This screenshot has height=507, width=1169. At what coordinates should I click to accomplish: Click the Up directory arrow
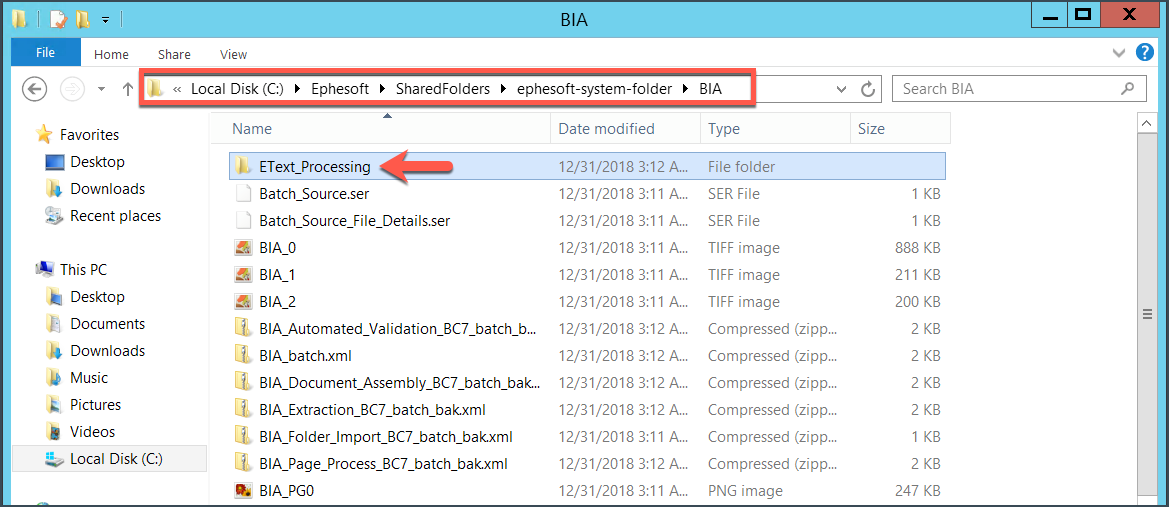pos(127,89)
